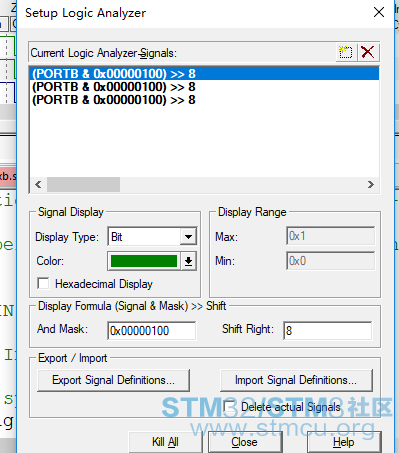Click the Kill All button
Image resolution: width=399 pixels, height=453 pixels.
pos(165,442)
